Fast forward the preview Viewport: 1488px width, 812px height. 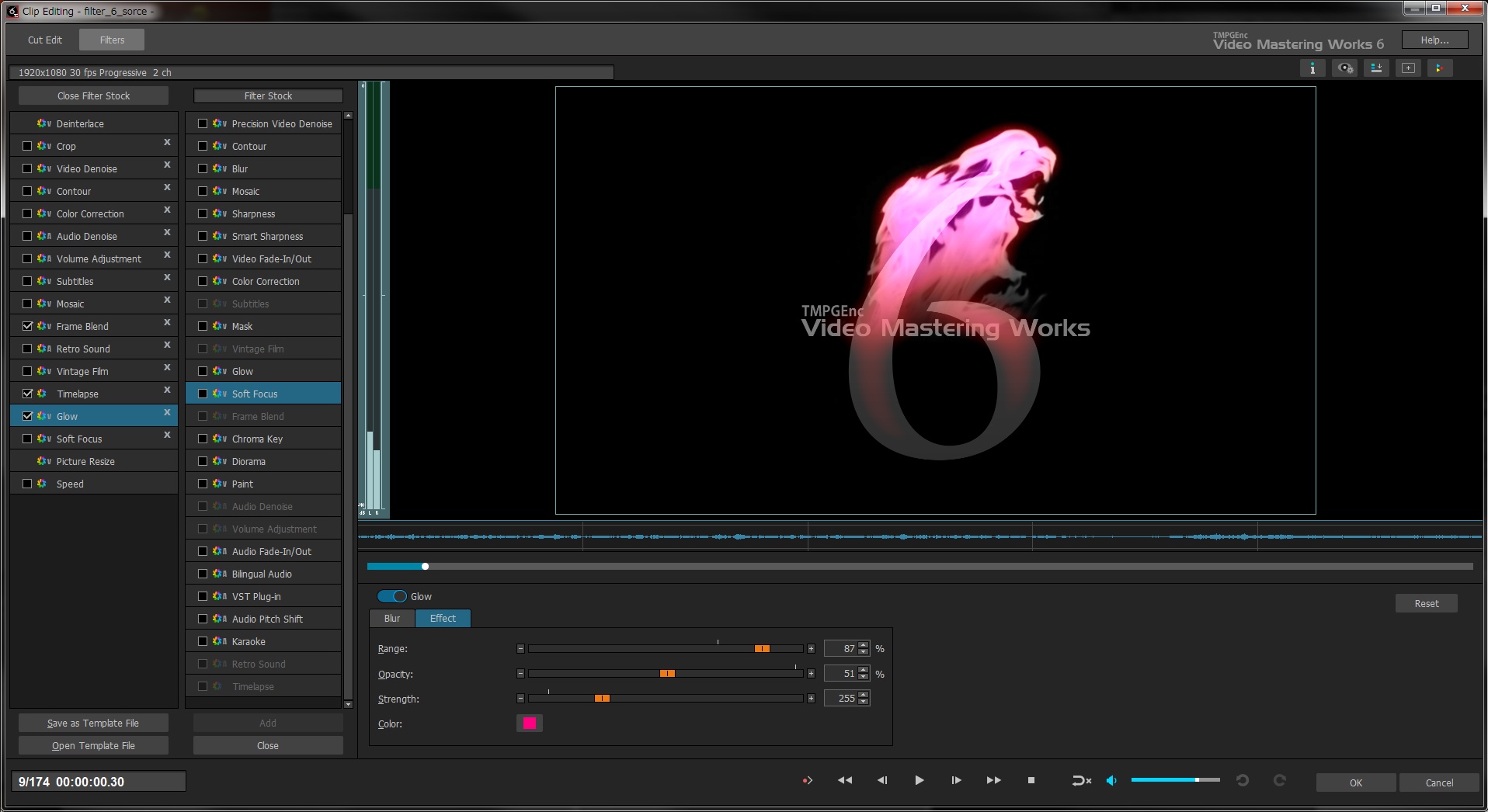[993, 780]
